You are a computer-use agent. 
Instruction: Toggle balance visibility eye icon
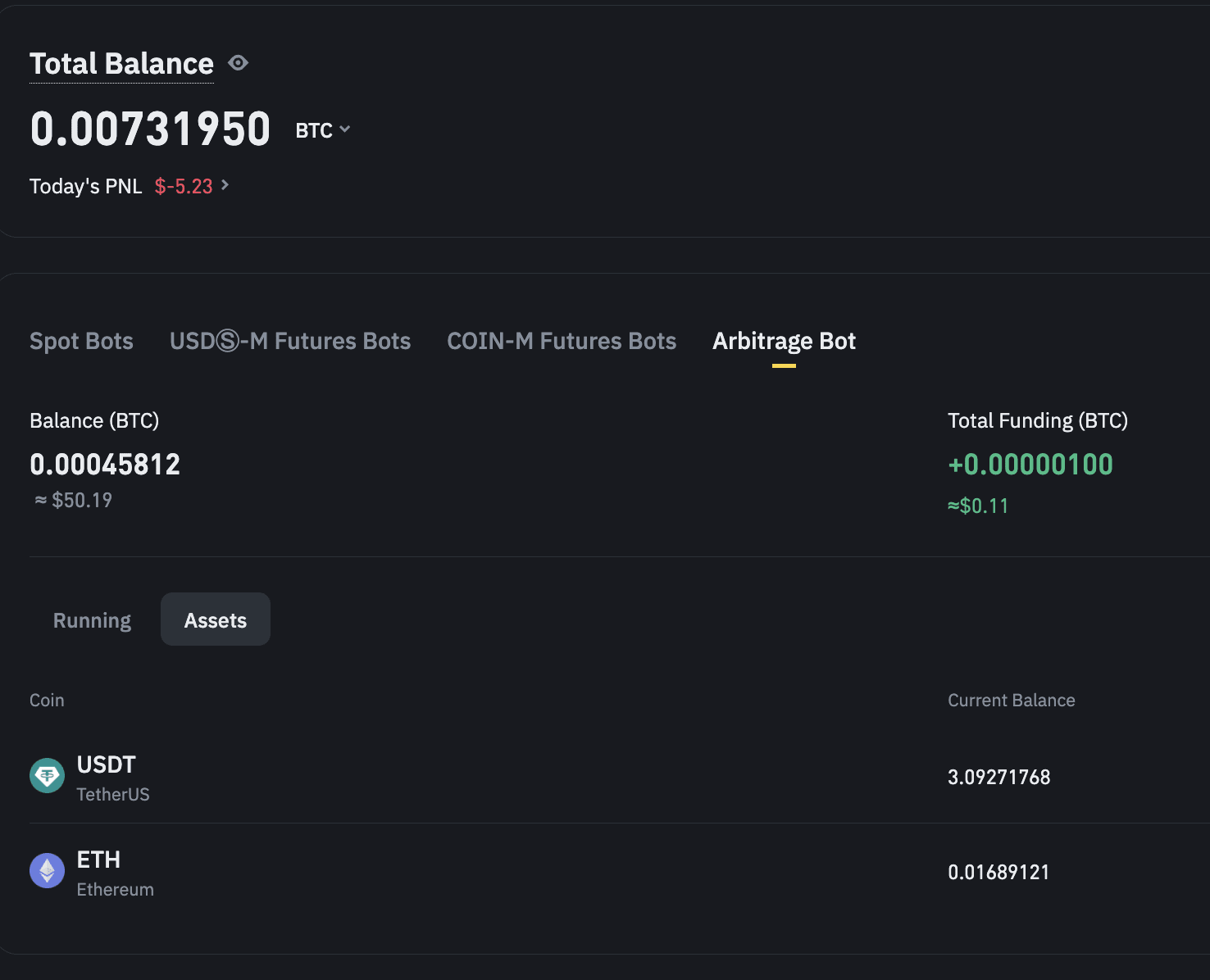tap(239, 63)
